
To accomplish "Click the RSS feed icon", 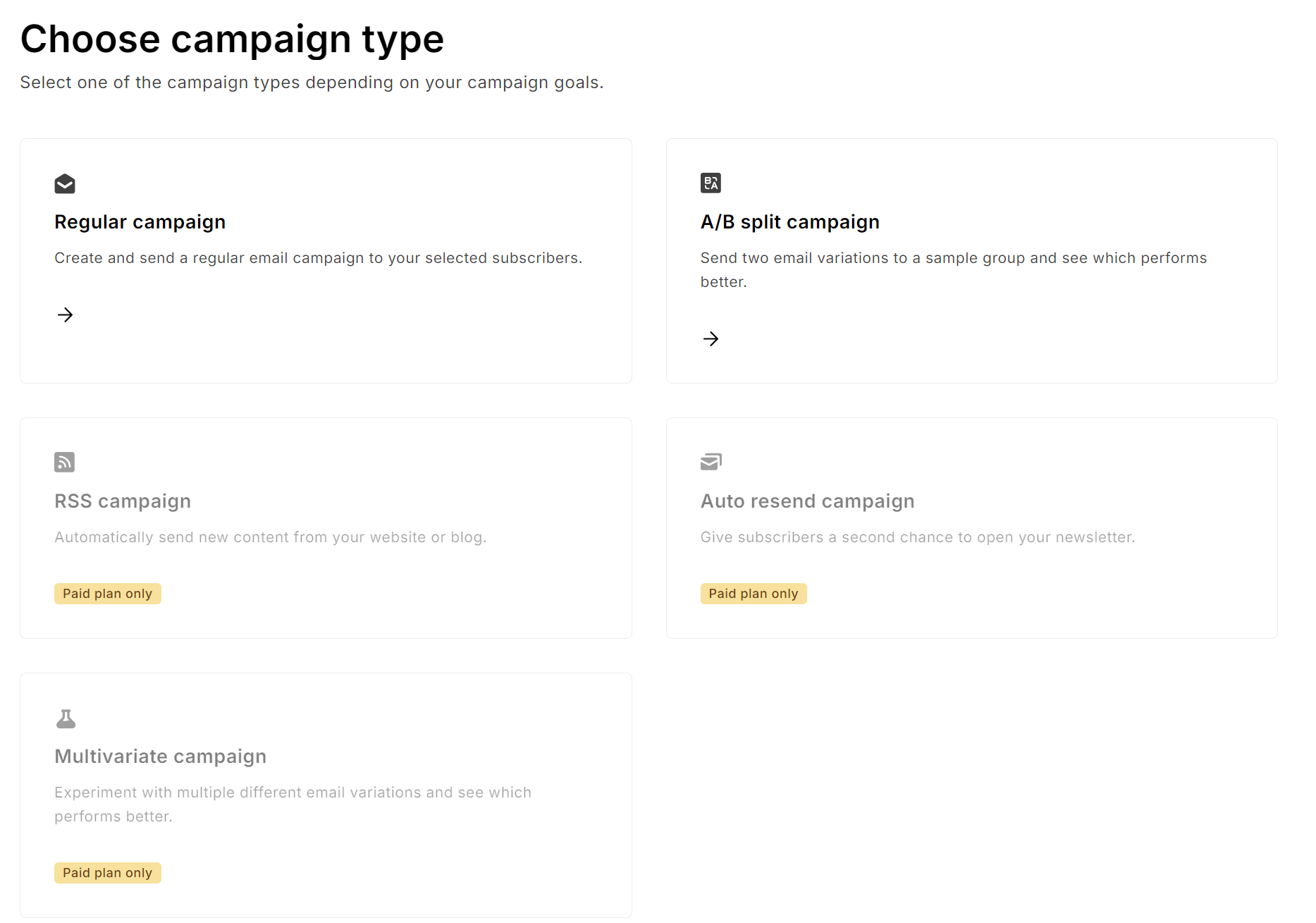I will (x=64, y=462).
